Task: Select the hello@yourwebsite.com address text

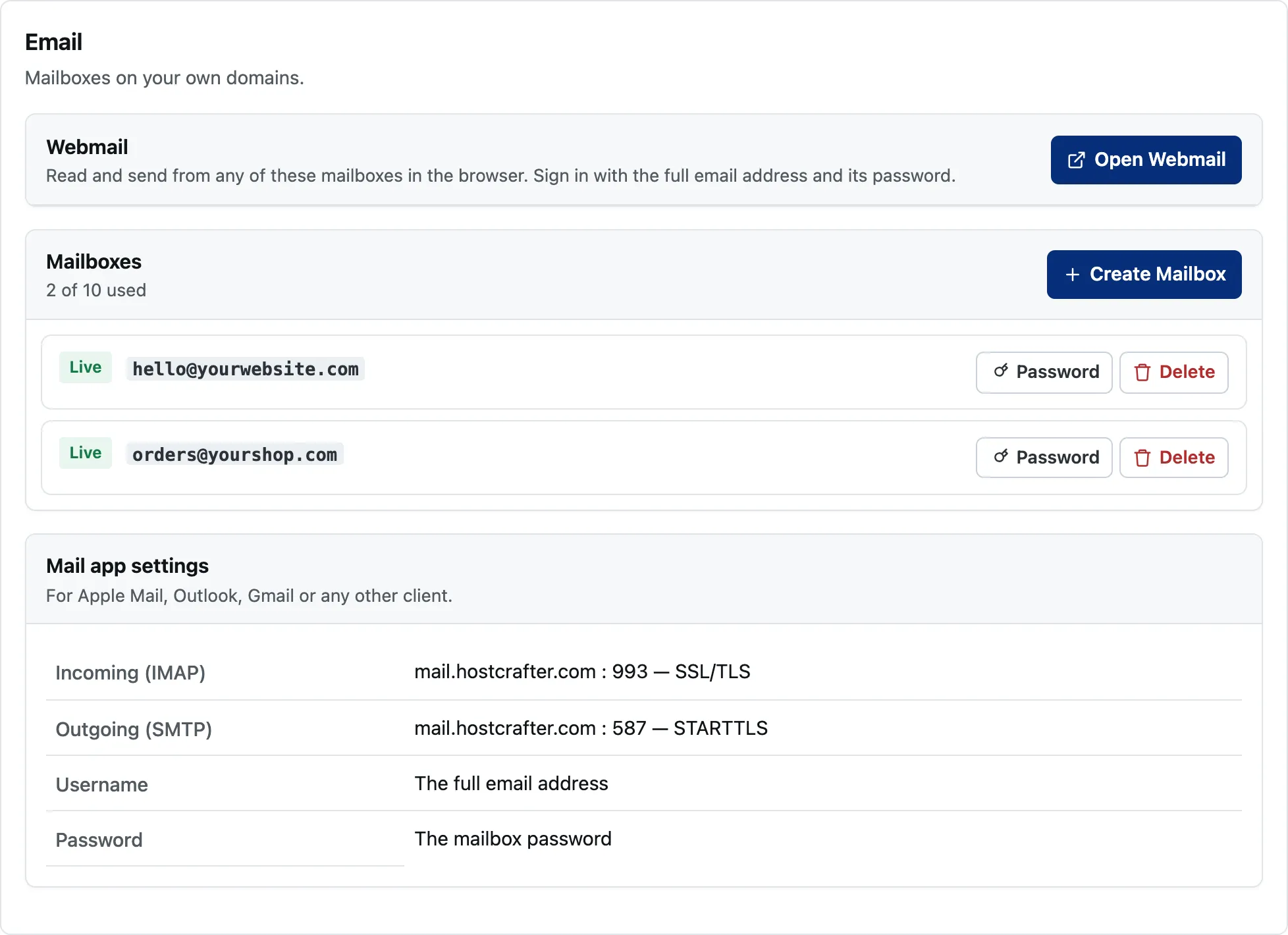Action: (x=246, y=369)
